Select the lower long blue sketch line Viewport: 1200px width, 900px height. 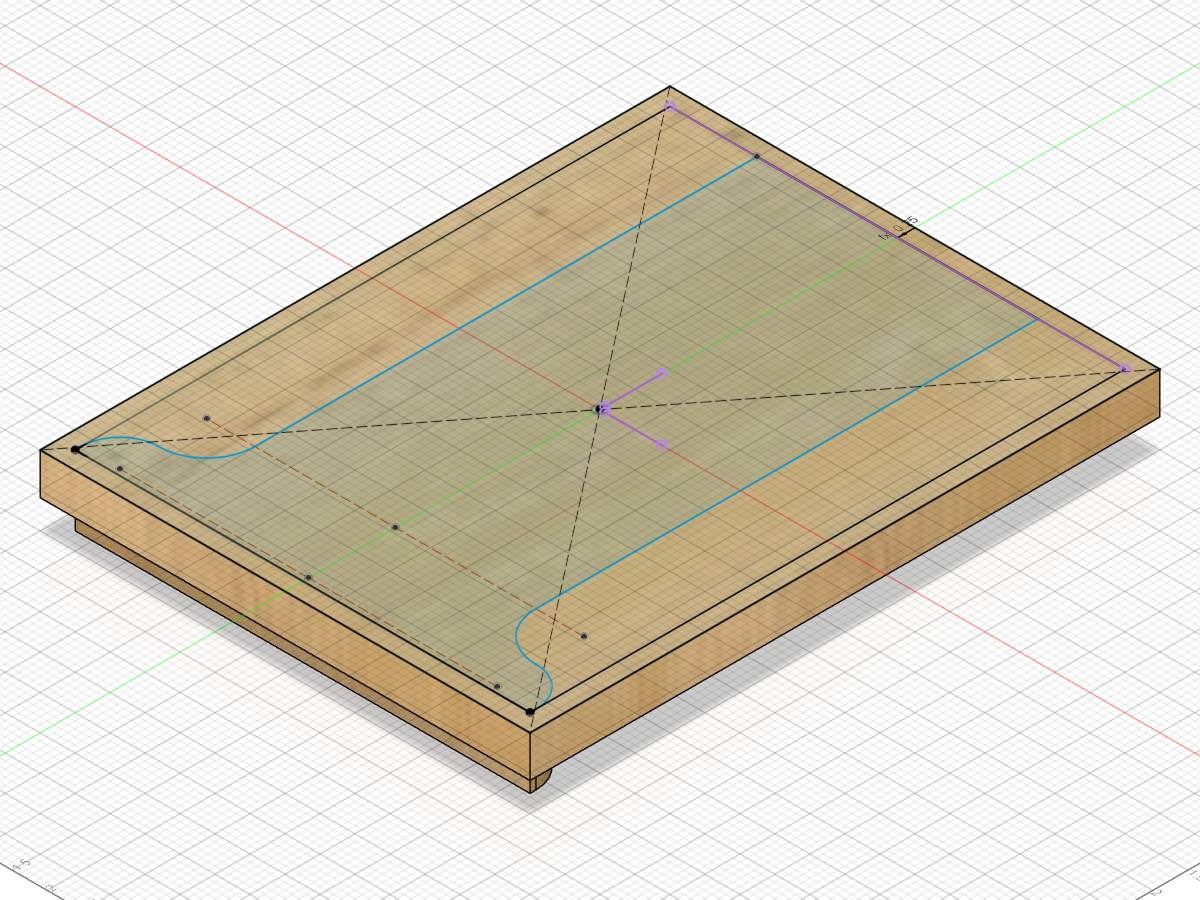click(x=790, y=463)
